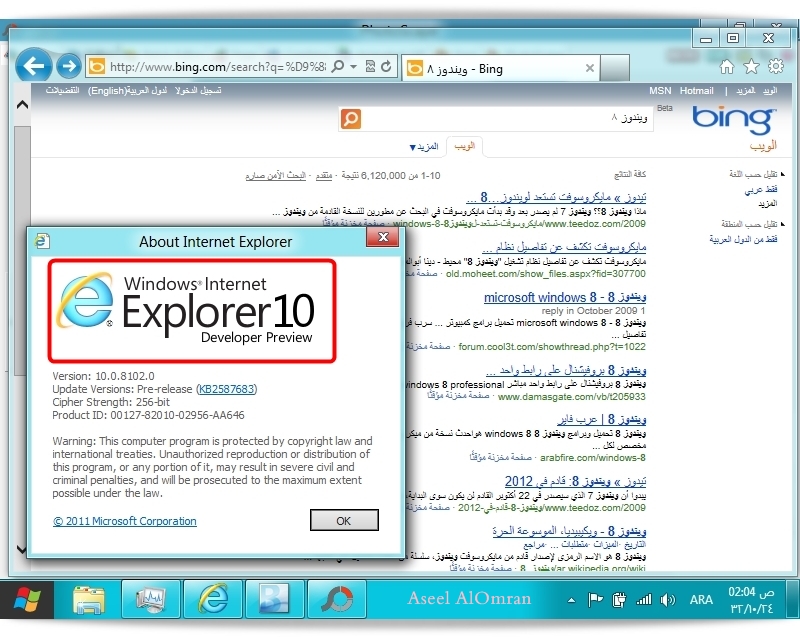Toggle Compatibility View icon in address bar
Viewport: 800px width, 638px height.
[x=370, y=66]
